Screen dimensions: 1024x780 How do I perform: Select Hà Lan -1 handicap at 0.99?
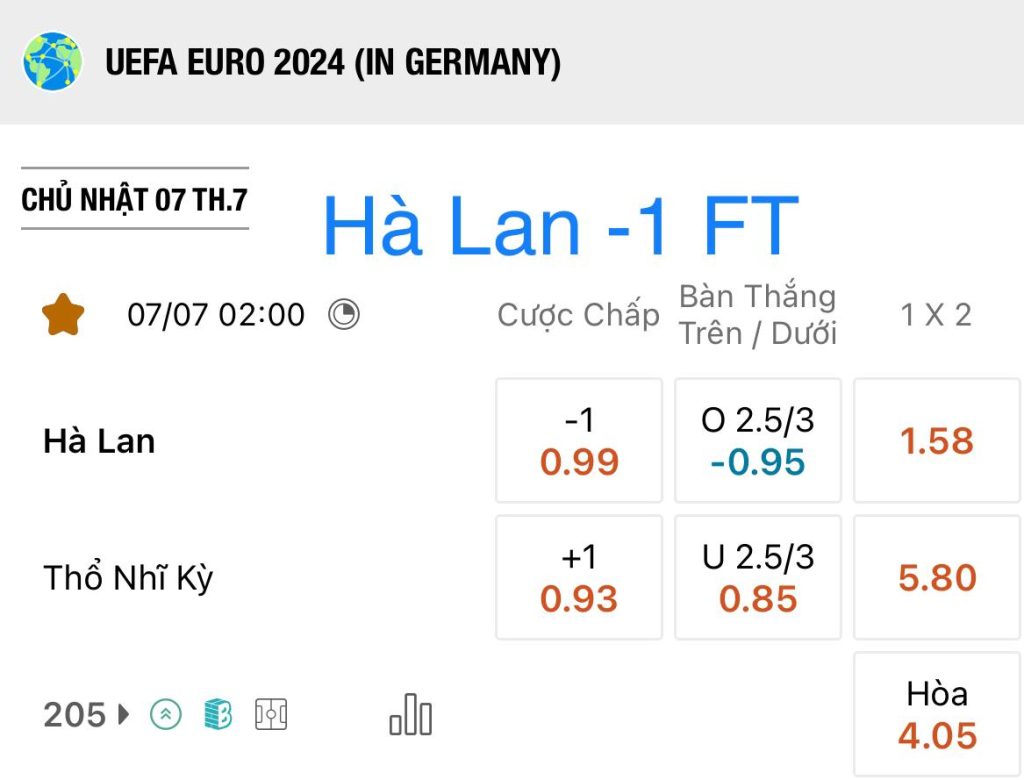(x=579, y=440)
